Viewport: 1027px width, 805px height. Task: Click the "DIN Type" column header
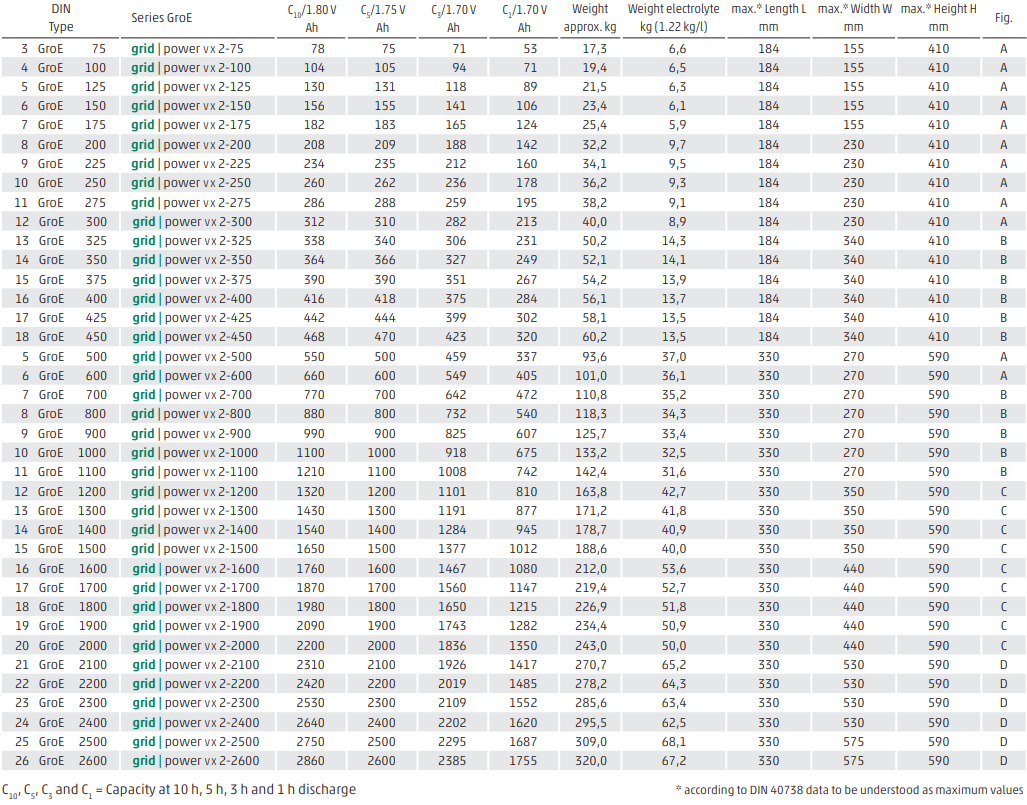tap(61, 18)
